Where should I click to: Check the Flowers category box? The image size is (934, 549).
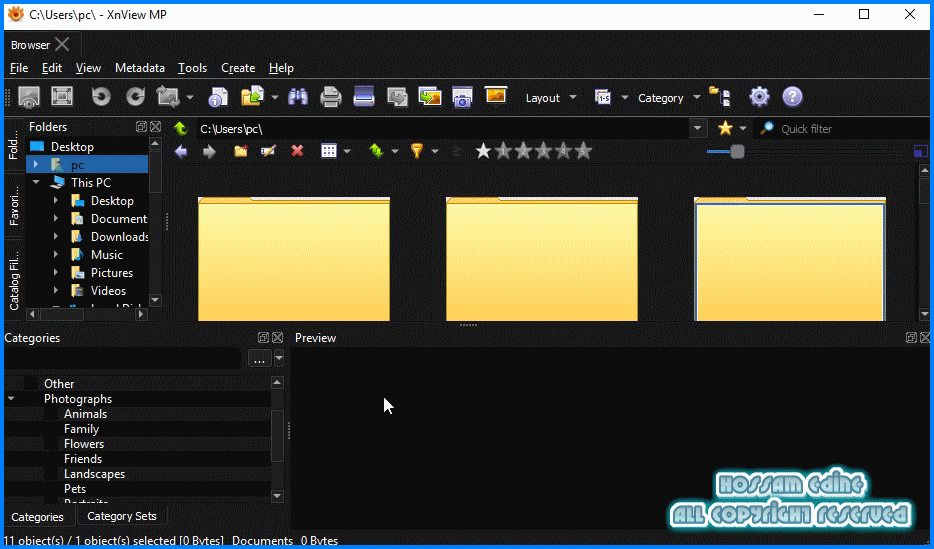click(x=51, y=444)
